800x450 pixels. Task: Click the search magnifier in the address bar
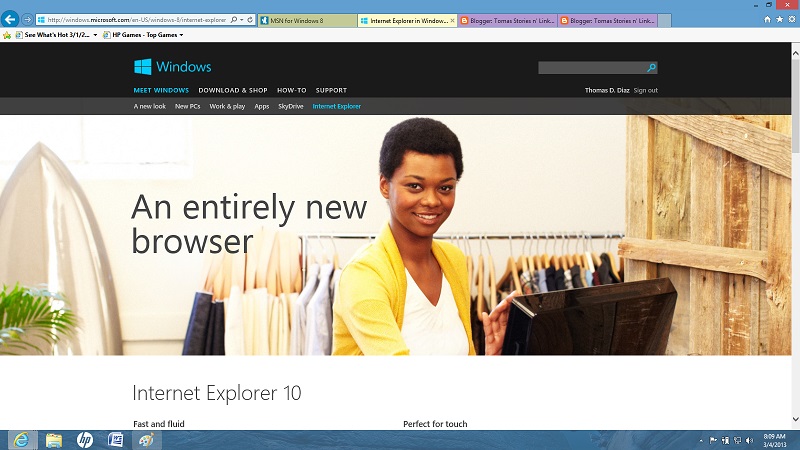click(234, 20)
